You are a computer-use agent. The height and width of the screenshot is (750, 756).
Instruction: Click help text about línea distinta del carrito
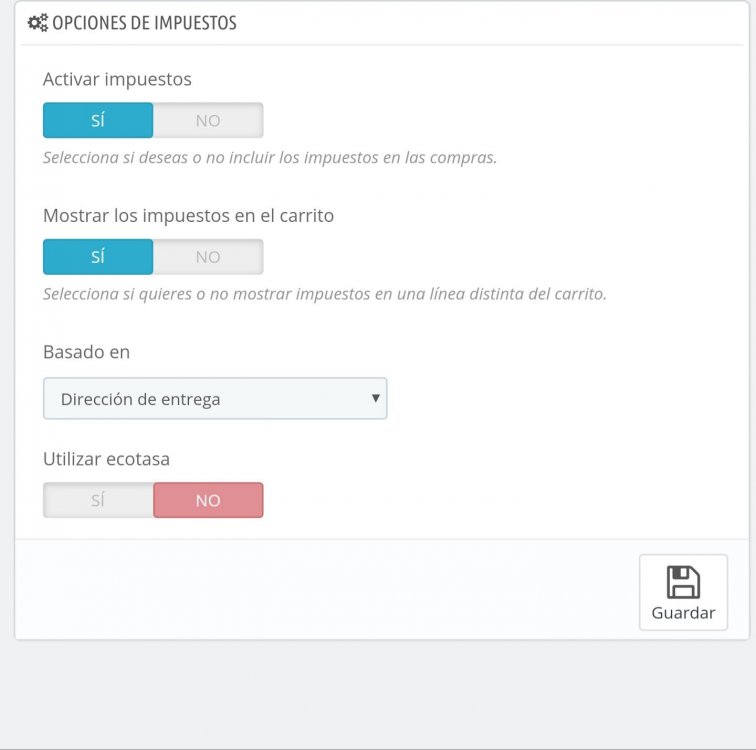(x=325, y=294)
